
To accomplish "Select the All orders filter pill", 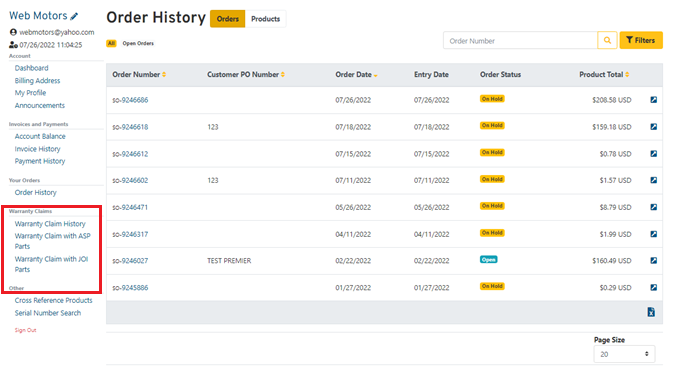I will pos(111,43).
